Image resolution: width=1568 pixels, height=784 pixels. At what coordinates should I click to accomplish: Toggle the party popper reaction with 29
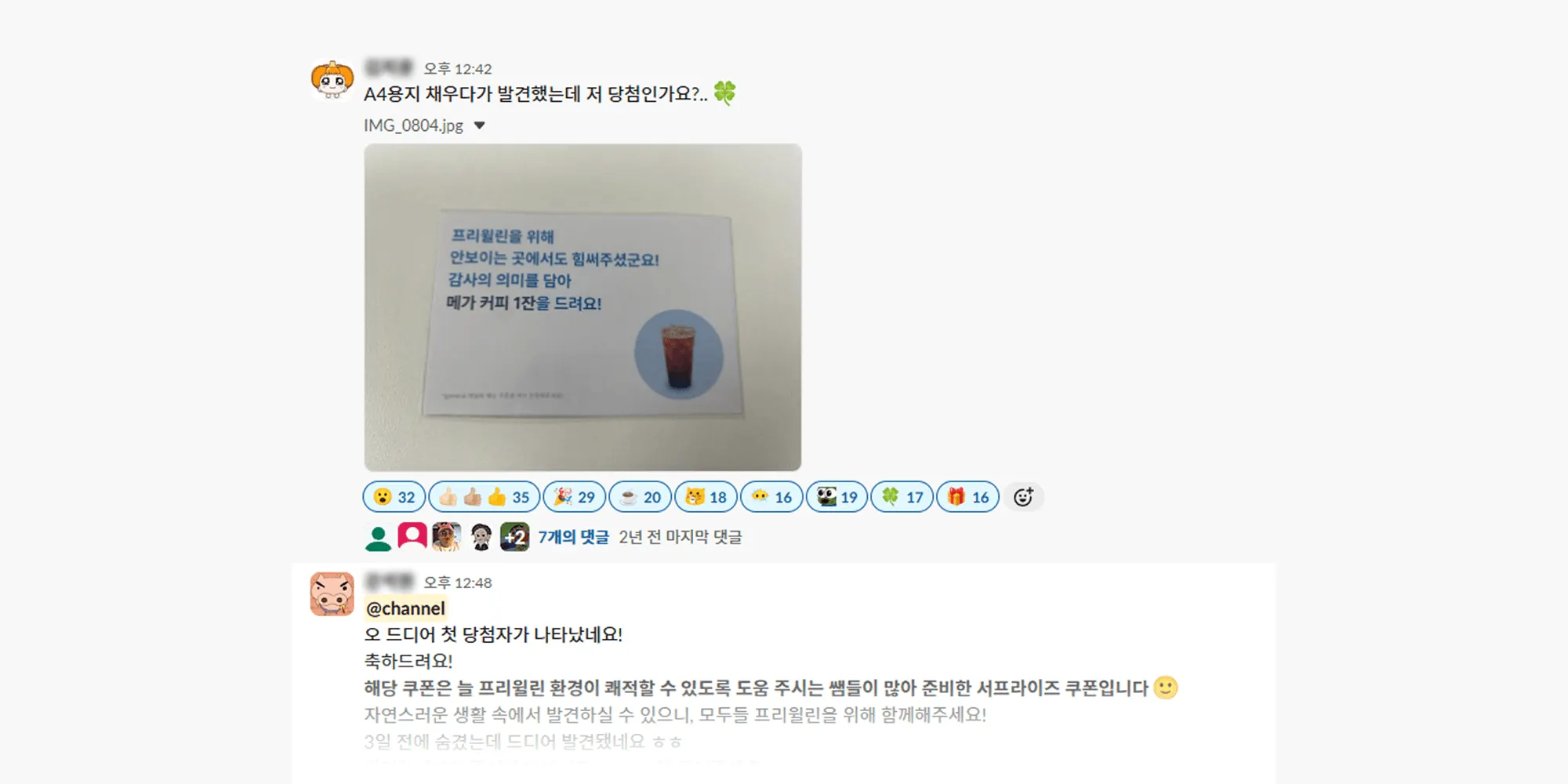(x=575, y=497)
